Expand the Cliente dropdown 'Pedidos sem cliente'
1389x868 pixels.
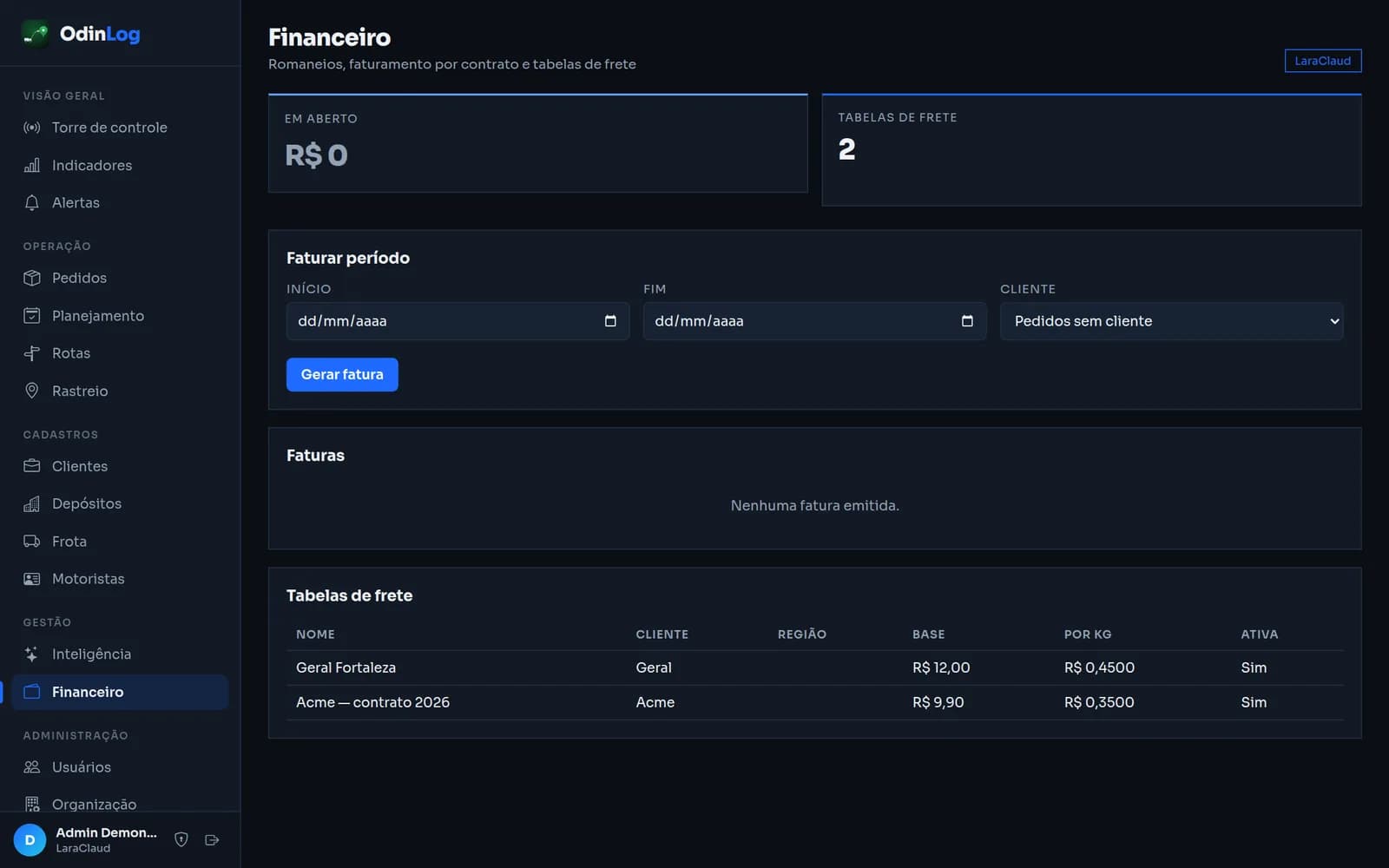coord(1171,321)
